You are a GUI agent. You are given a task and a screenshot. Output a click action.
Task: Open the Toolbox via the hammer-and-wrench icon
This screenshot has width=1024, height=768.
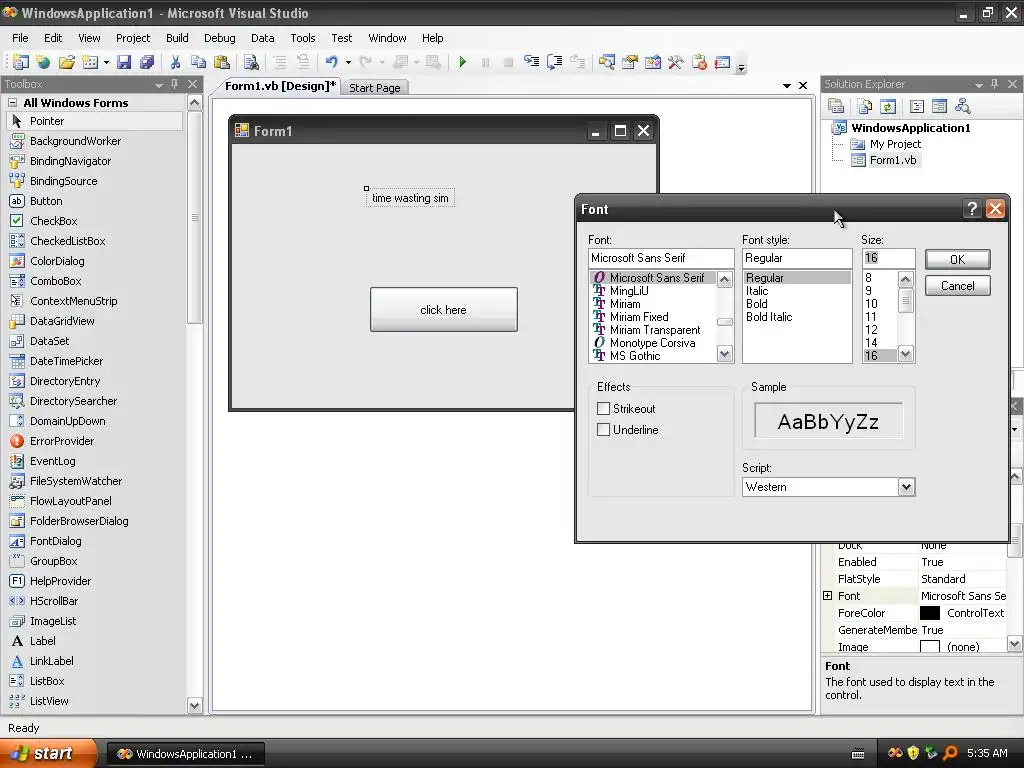[x=675, y=62]
